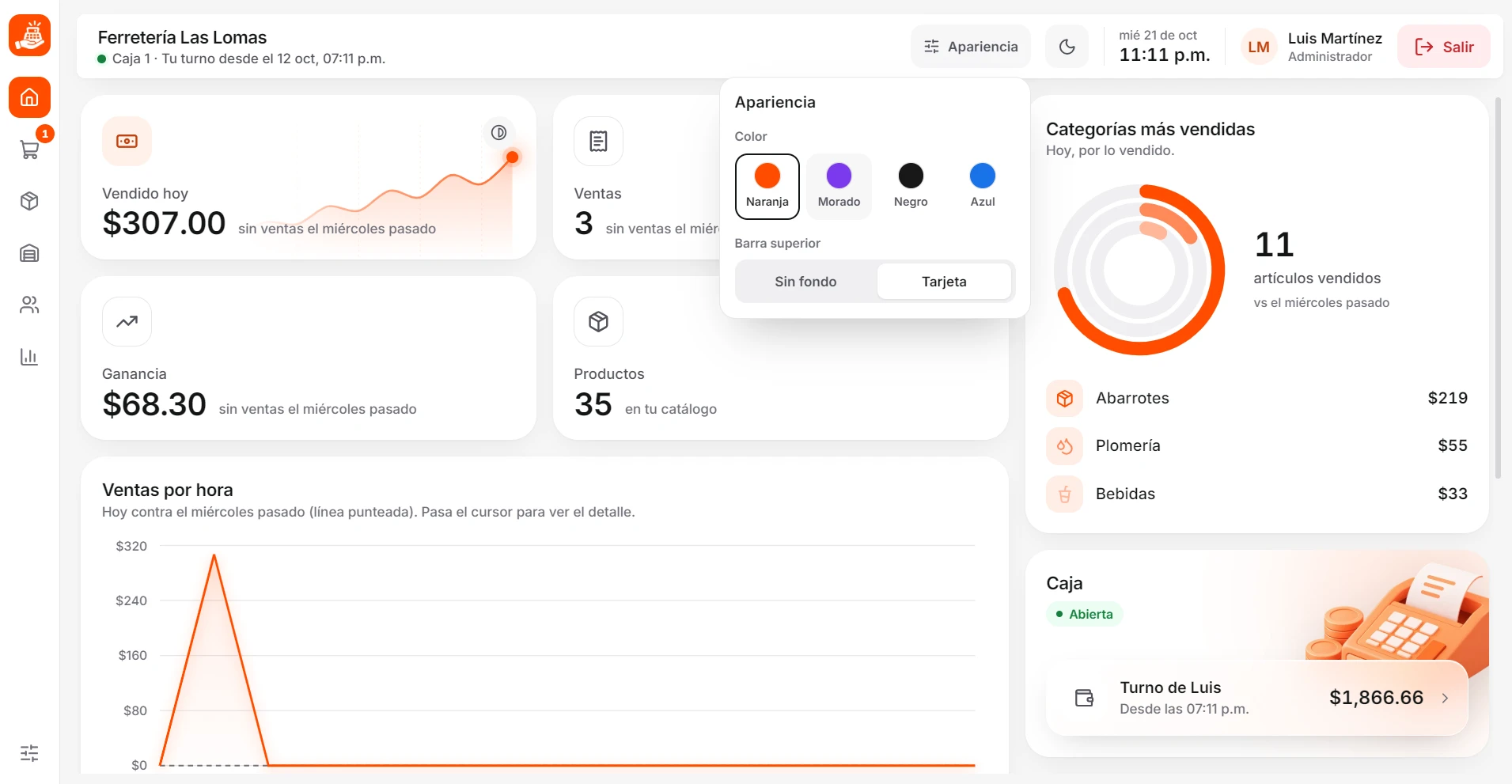Image resolution: width=1512 pixels, height=784 pixels.
Task: Click the page vertical scrollbar
Action: [1498, 289]
